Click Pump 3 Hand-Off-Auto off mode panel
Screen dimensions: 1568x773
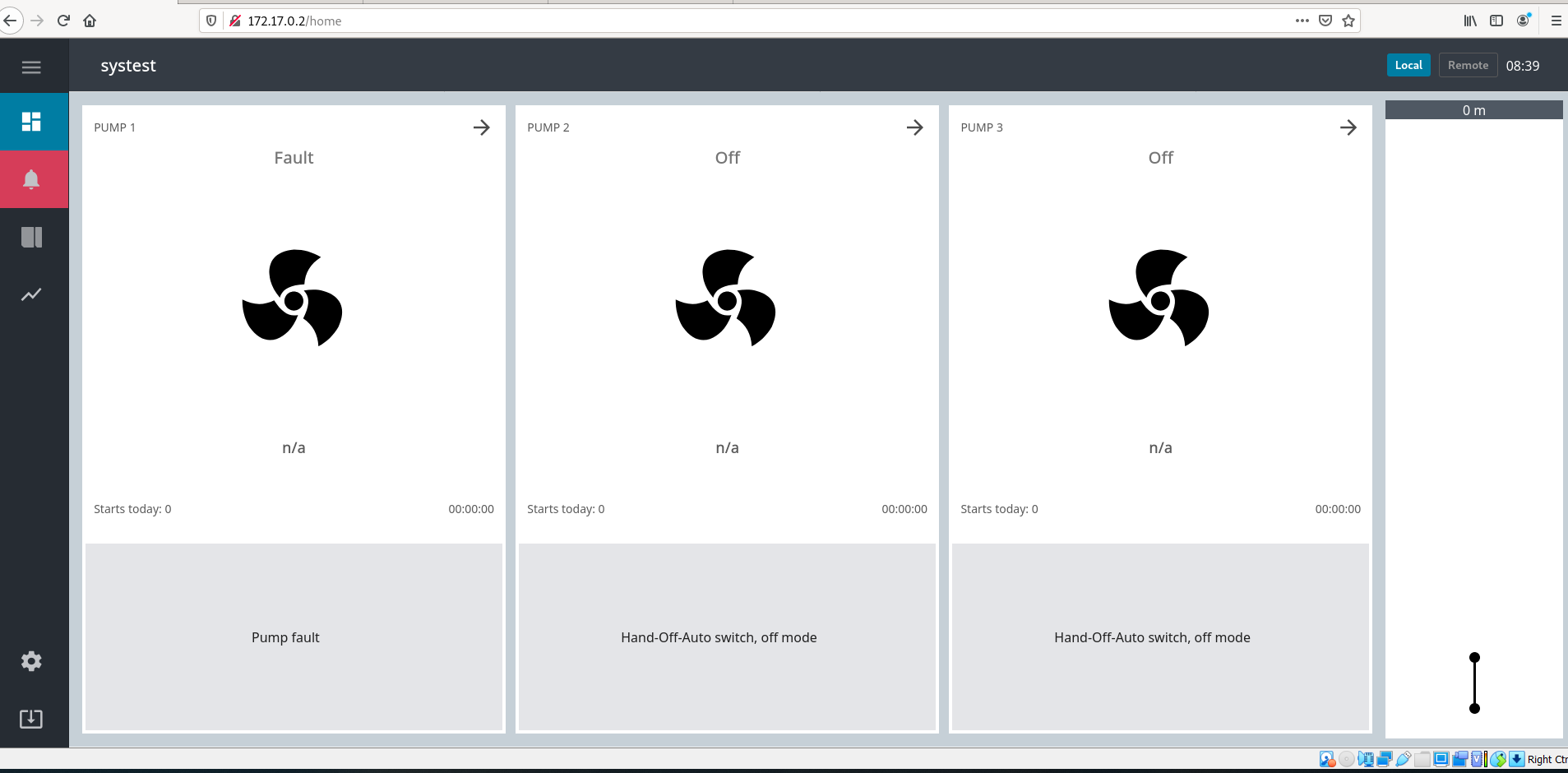1159,636
